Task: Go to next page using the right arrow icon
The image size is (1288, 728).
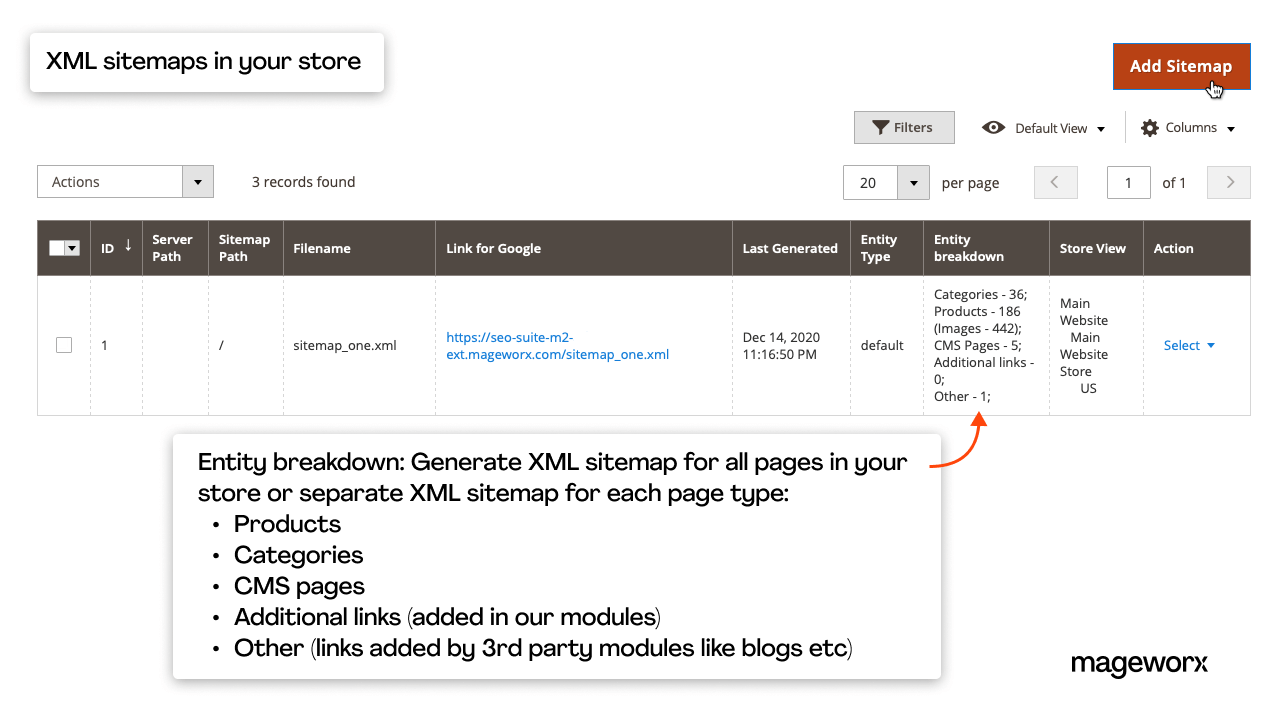Action: tap(1228, 182)
